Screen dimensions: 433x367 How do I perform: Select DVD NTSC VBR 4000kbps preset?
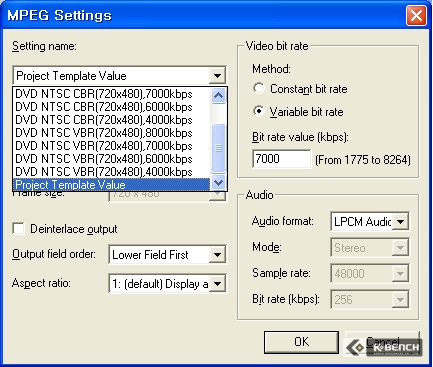pos(112,172)
